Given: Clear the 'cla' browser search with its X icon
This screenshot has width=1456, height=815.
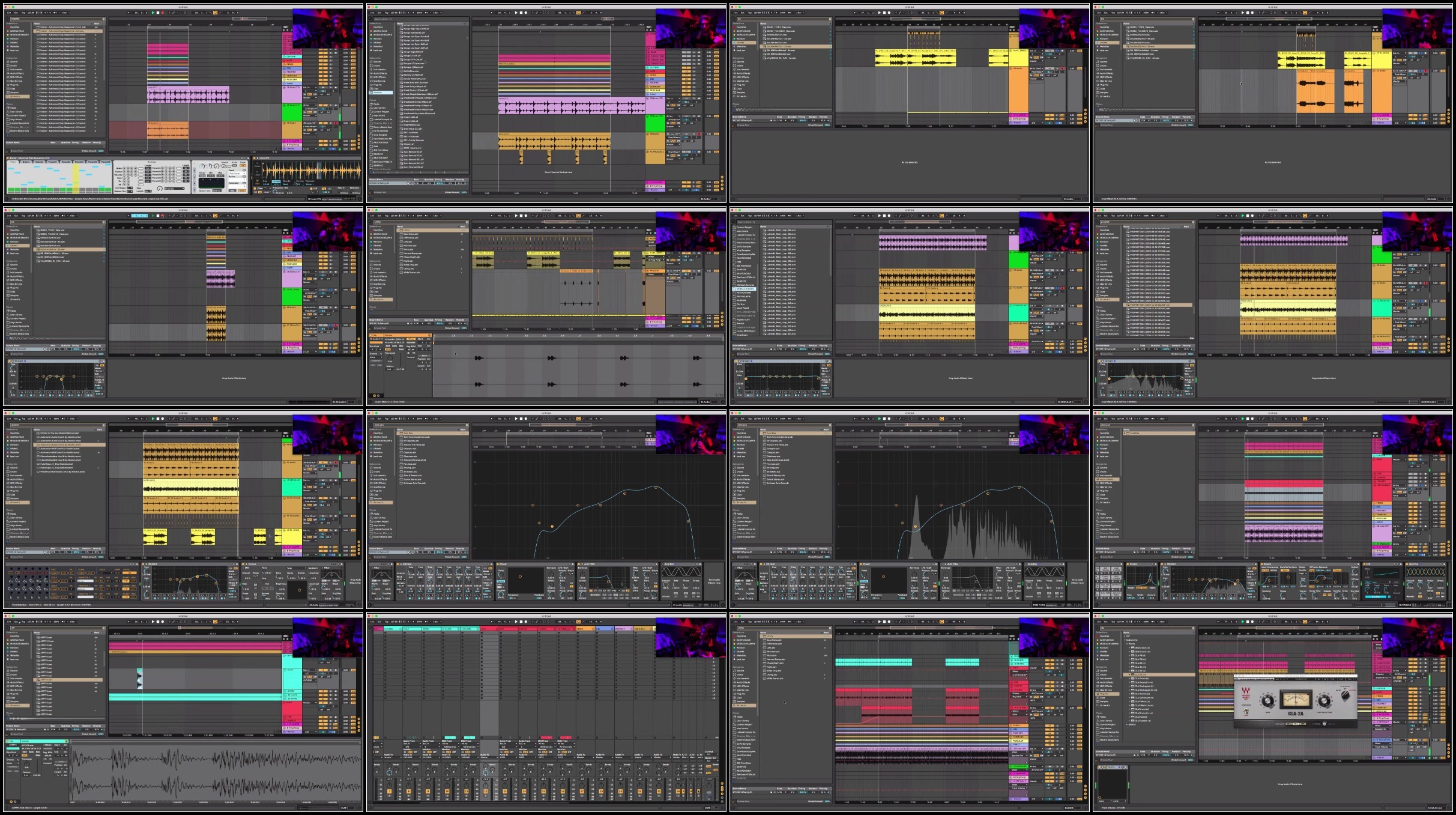Looking at the screenshot, I should [x=1193, y=628].
